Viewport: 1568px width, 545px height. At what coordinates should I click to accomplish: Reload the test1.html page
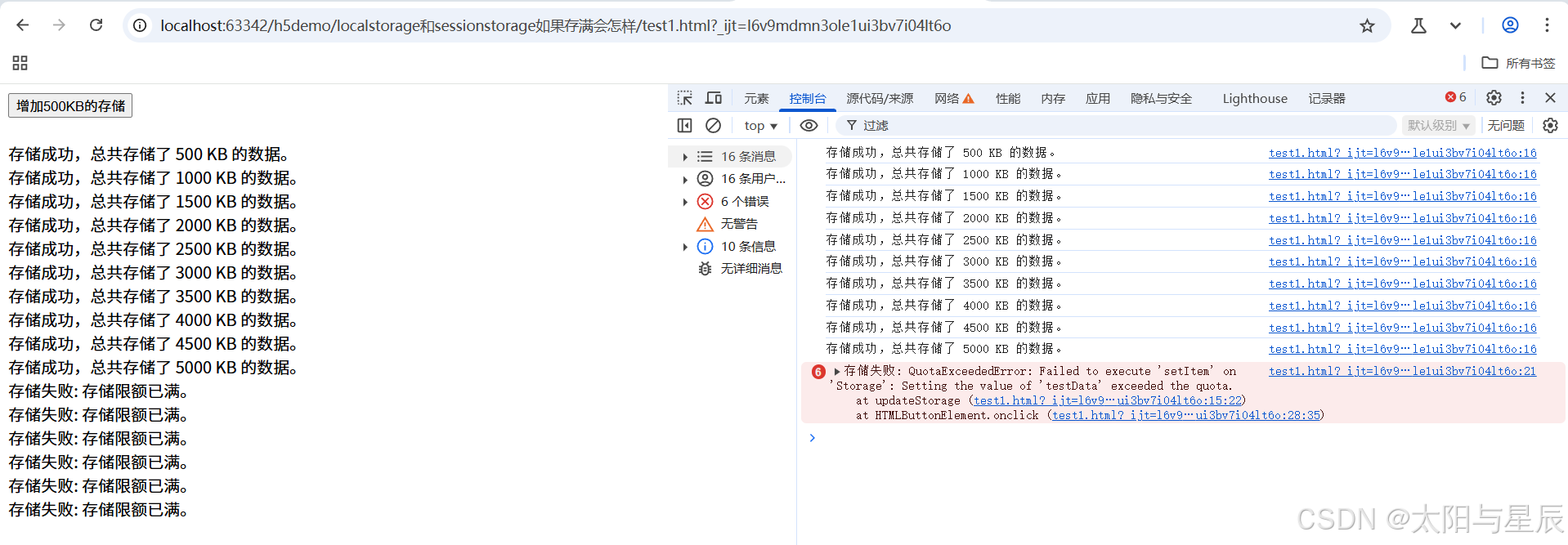tap(96, 25)
